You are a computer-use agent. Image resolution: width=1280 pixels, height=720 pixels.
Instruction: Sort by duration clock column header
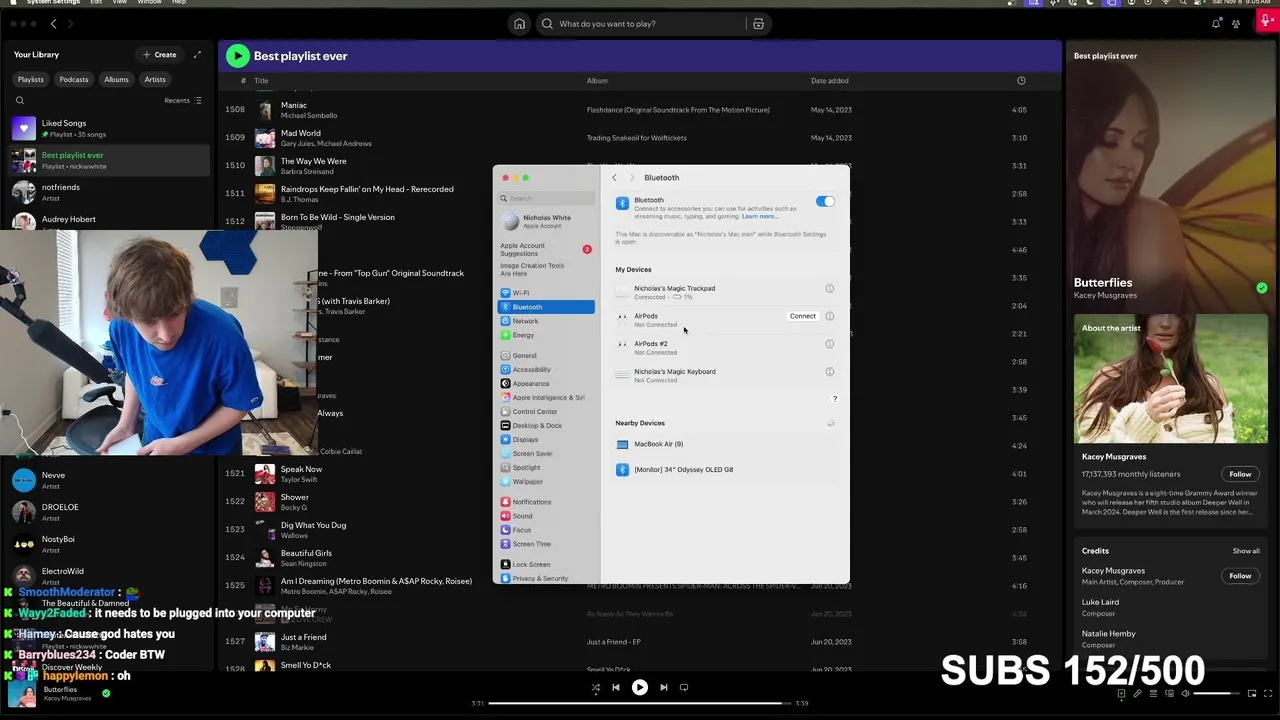click(x=1021, y=81)
